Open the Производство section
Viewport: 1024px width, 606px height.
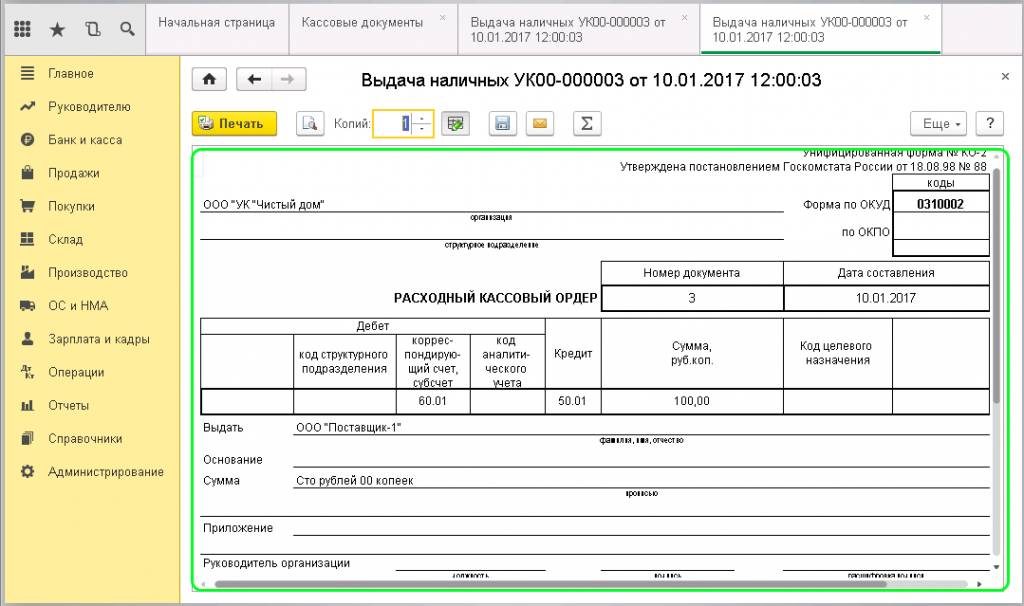click(88, 273)
